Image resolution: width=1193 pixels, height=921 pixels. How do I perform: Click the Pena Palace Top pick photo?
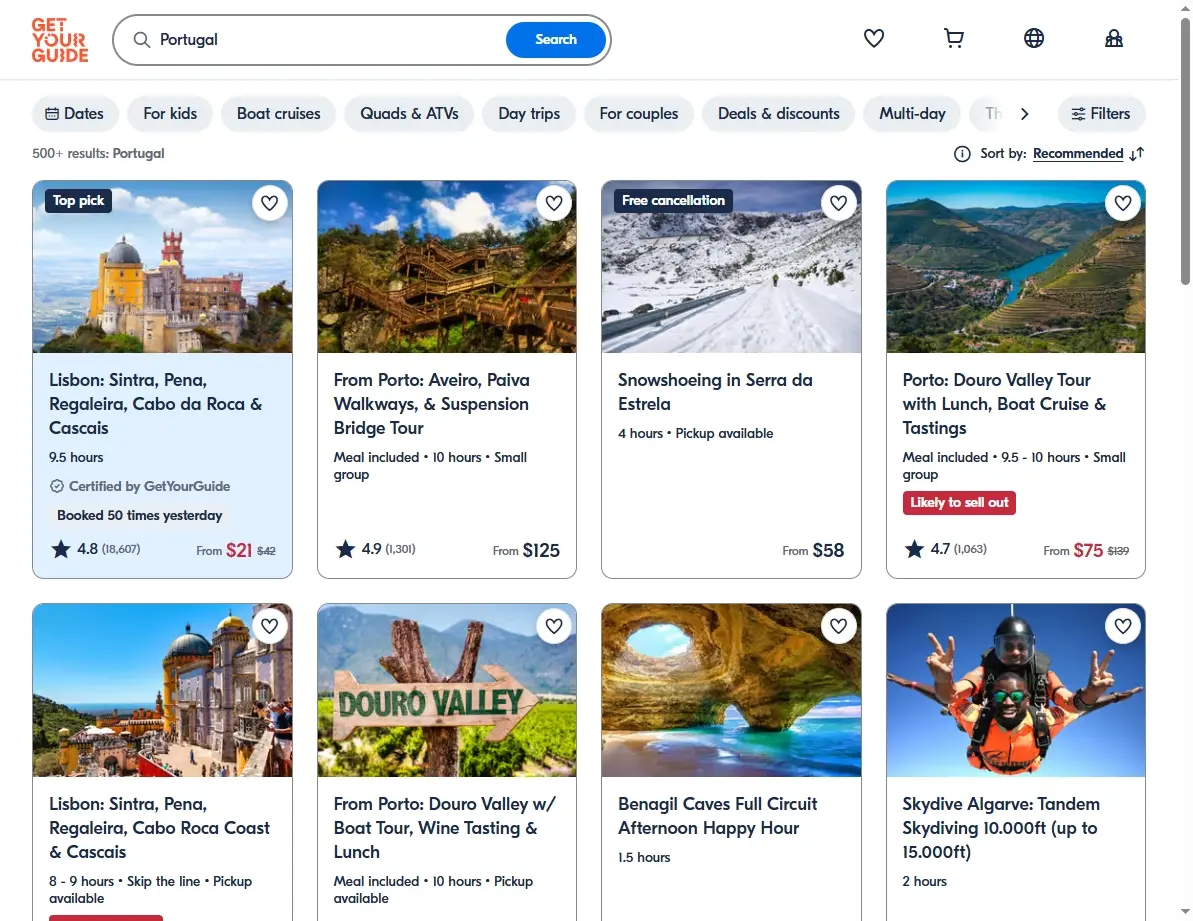point(162,267)
